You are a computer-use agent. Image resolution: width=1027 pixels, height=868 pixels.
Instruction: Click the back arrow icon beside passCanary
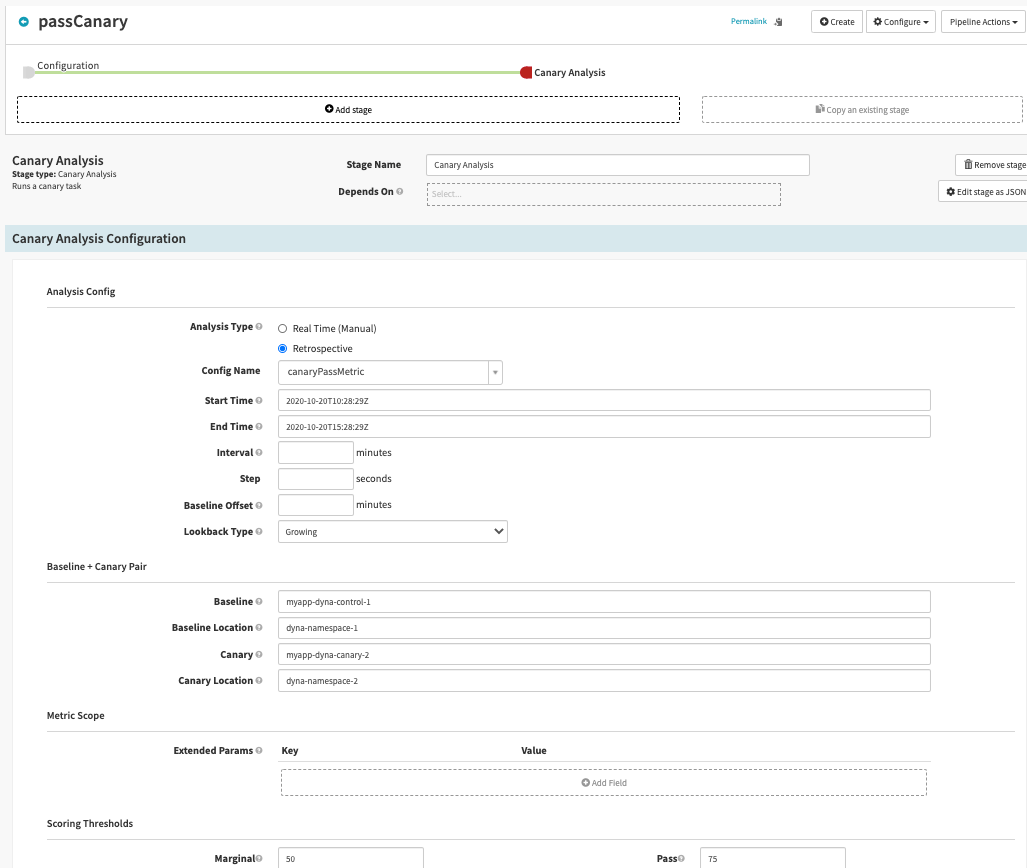24,21
